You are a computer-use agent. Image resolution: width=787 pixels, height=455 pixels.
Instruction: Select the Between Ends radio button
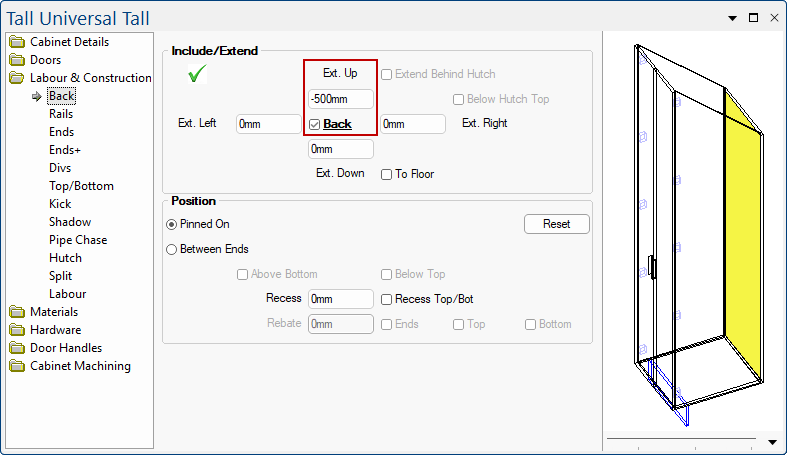[172, 249]
